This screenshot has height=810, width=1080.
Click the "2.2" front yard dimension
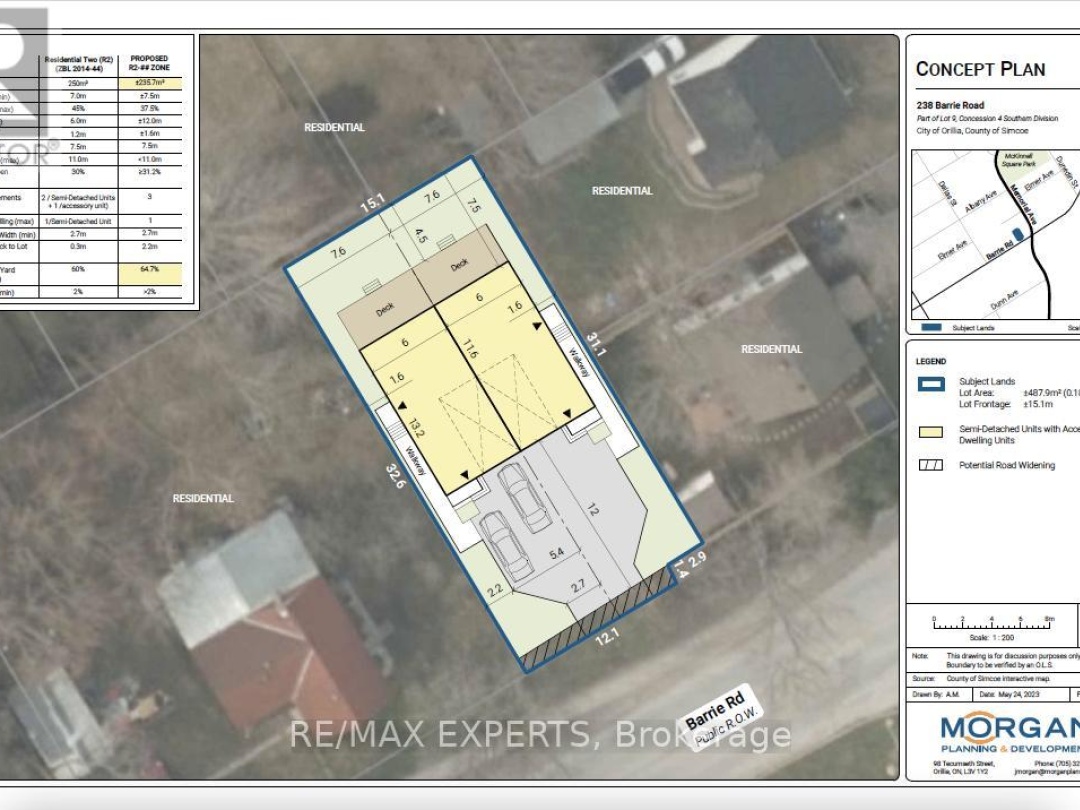[495, 590]
